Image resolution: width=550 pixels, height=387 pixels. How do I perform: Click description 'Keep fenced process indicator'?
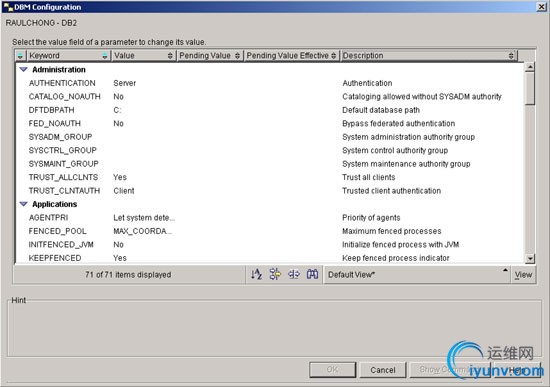tap(396, 258)
